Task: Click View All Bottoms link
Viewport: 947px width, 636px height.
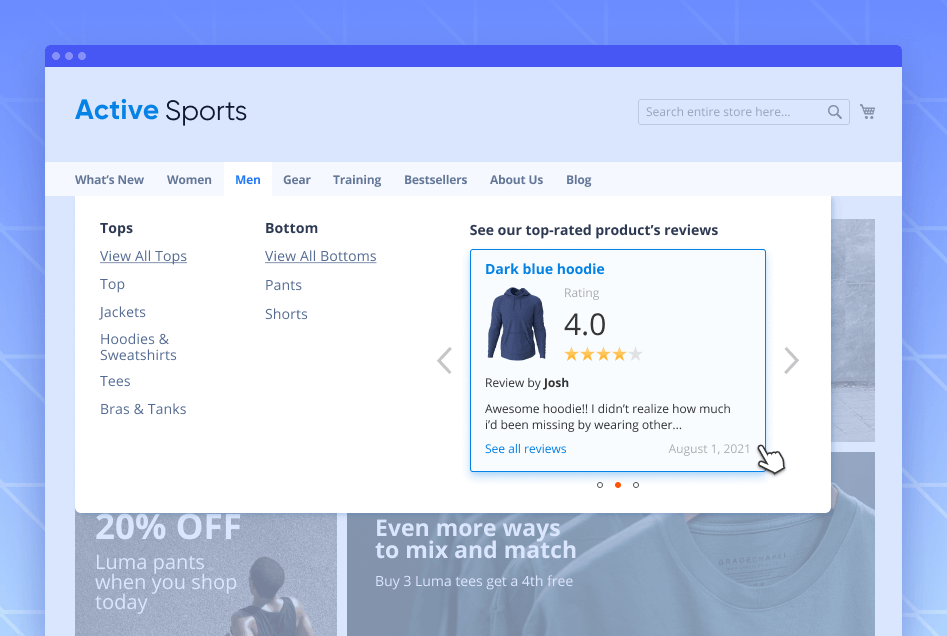Action: coord(320,256)
